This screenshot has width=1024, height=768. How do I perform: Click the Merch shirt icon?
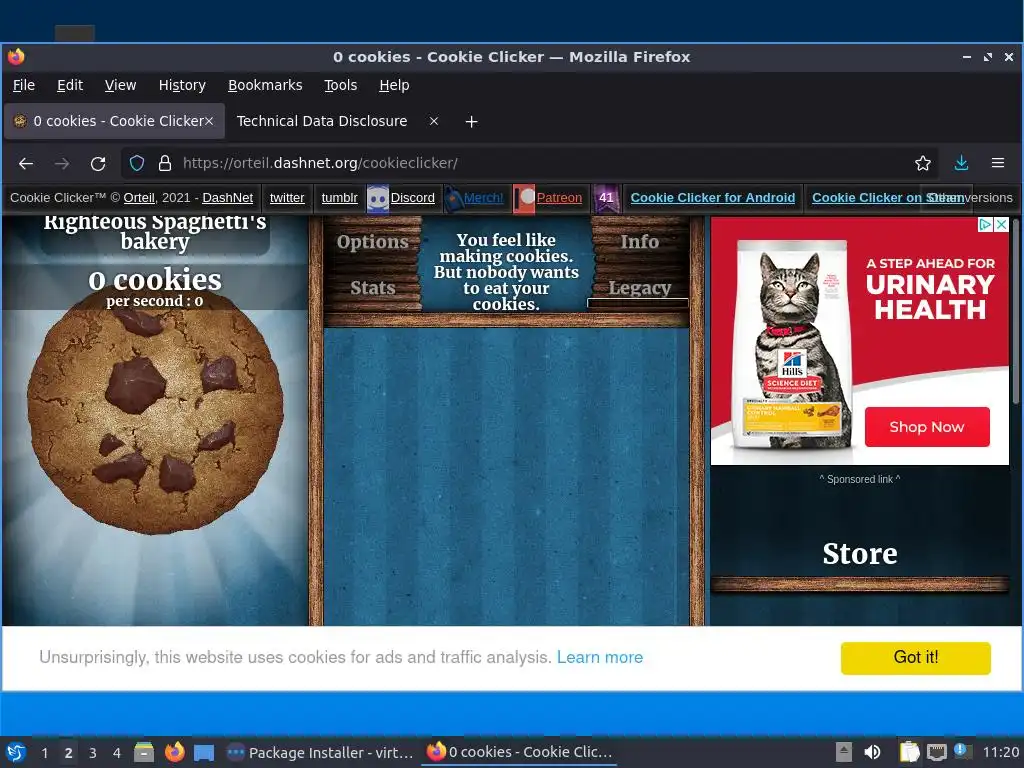[x=453, y=199]
